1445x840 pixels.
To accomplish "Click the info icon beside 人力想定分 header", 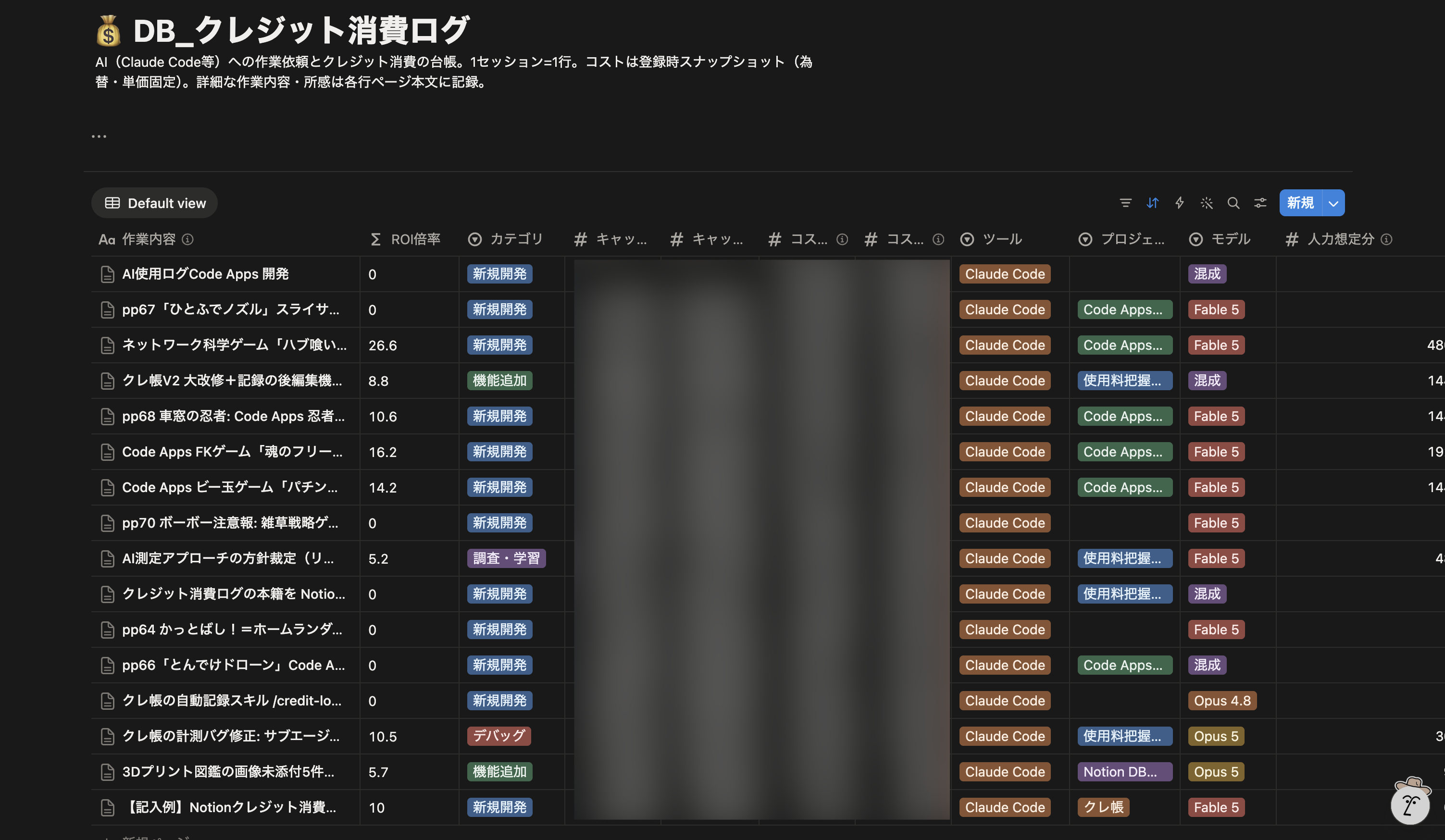I will coord(1386,239).
